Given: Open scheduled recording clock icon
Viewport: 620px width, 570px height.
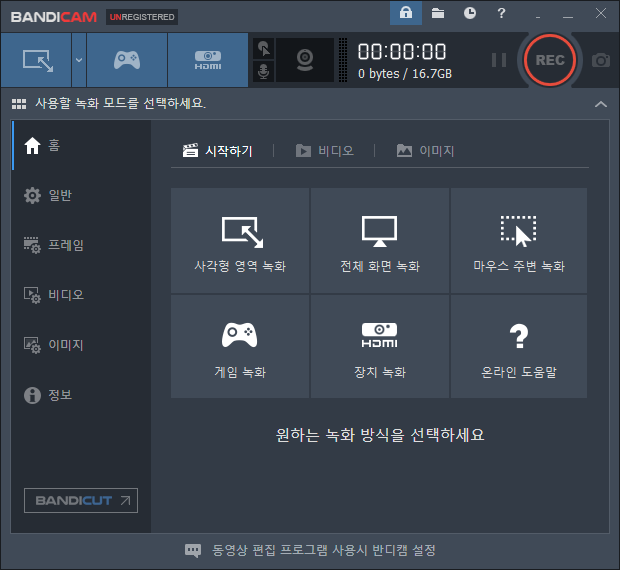Looking at the screenshot, I should 470,13.
